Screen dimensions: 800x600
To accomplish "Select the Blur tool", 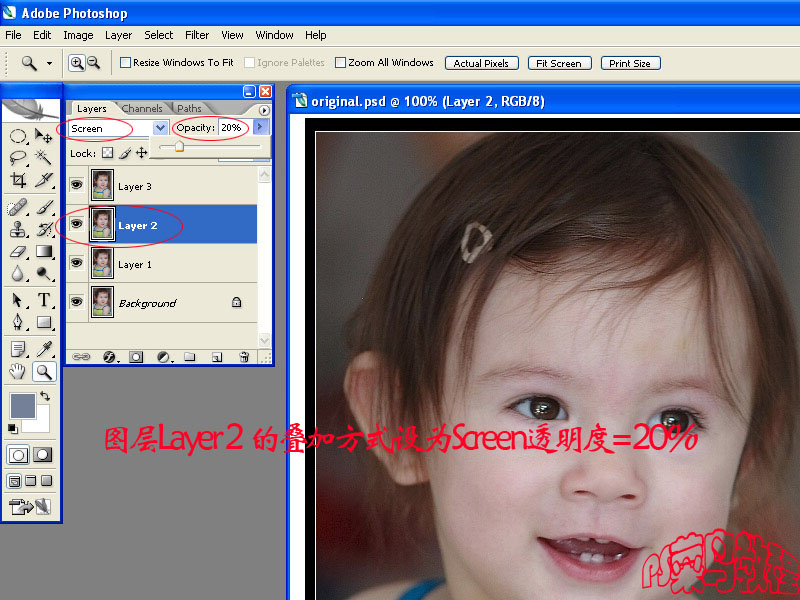I will pos(18,274).
